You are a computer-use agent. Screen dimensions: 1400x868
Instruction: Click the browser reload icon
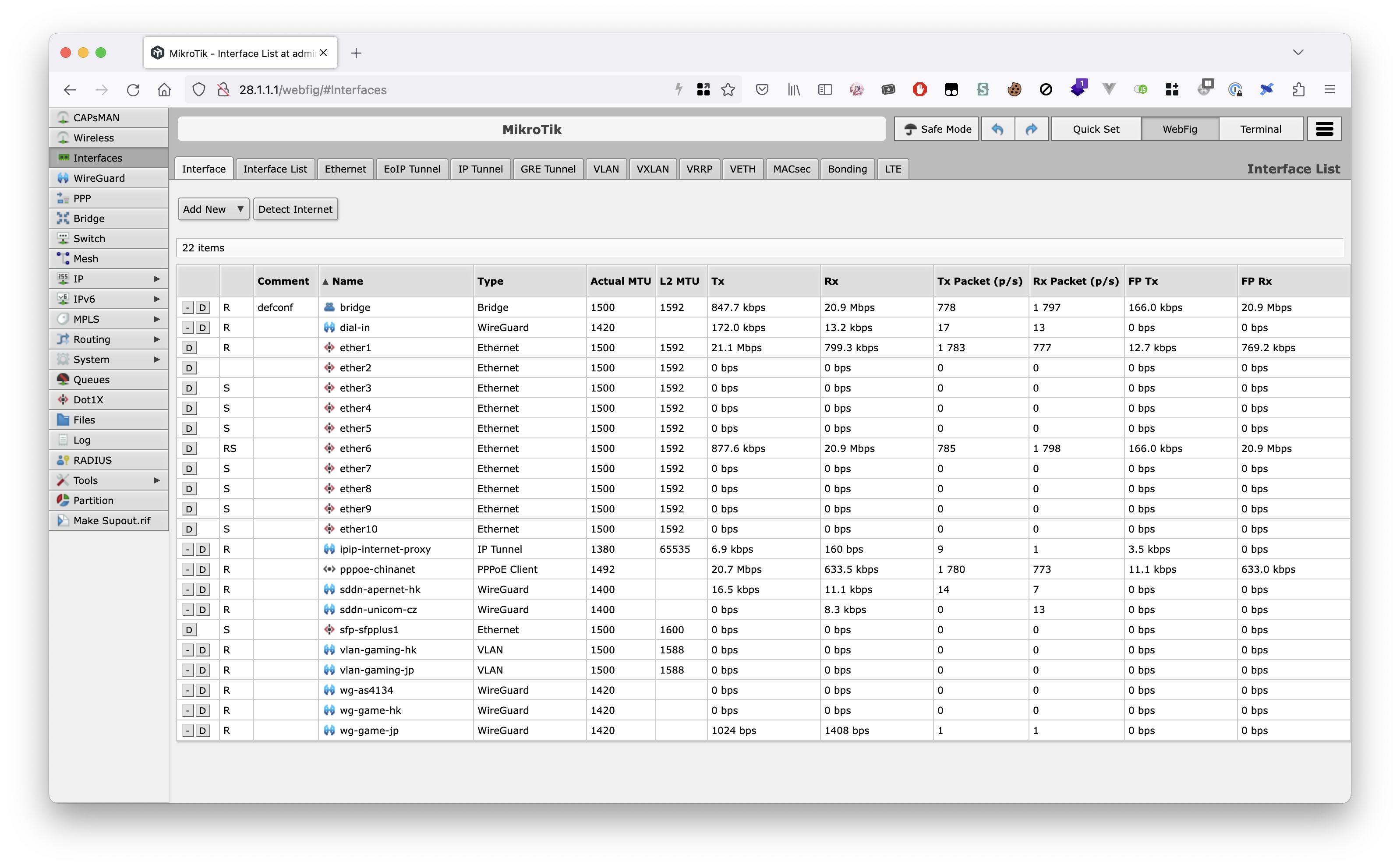[133, 89]
